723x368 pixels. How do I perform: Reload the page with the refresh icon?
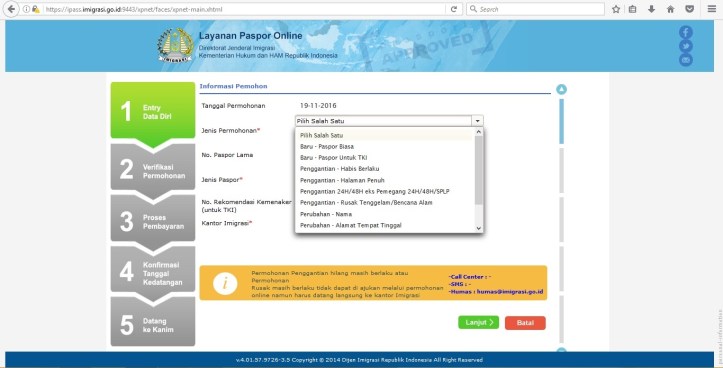tap(454, 9)
